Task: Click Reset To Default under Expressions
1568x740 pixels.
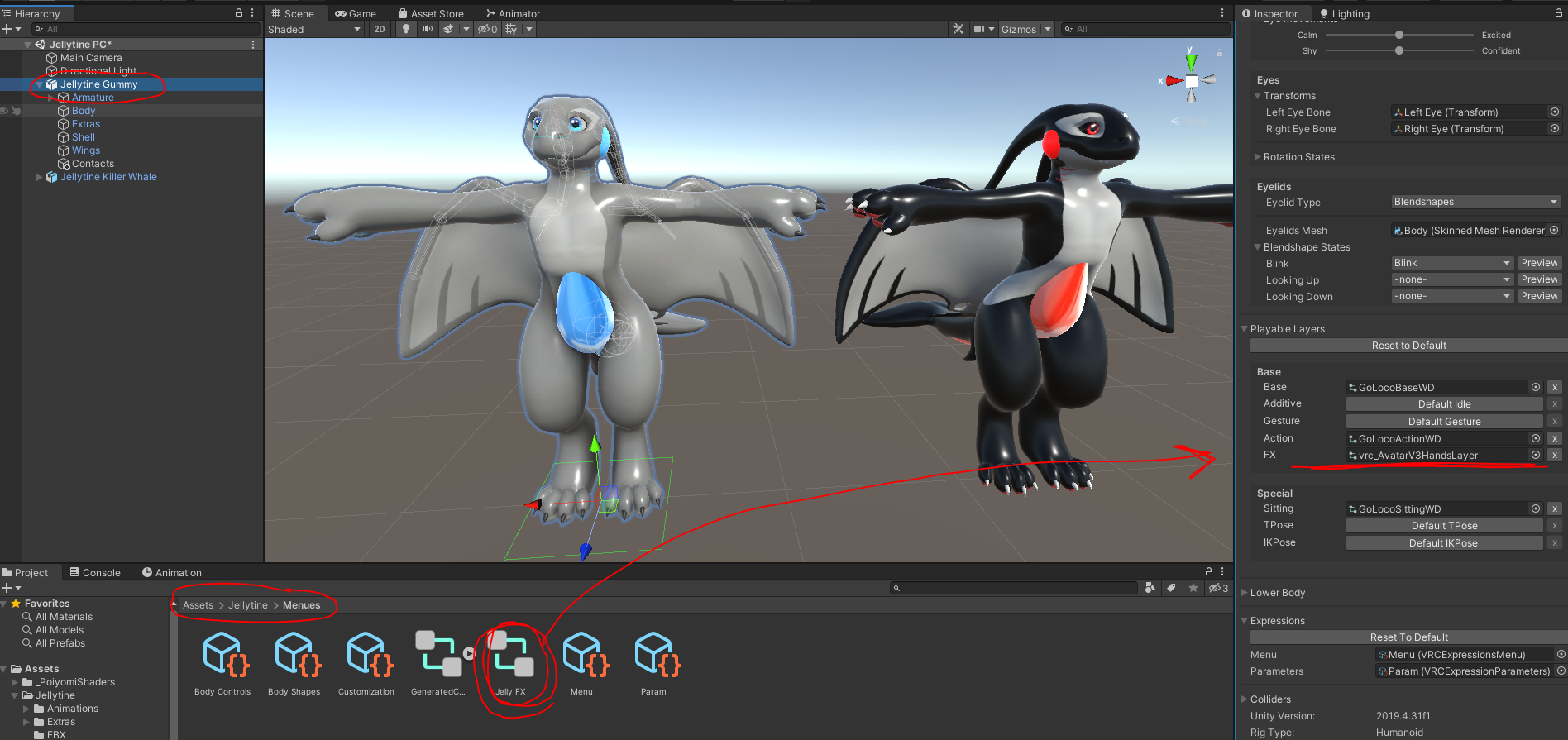Action: pyautogui.click(x=1409, y=637)
